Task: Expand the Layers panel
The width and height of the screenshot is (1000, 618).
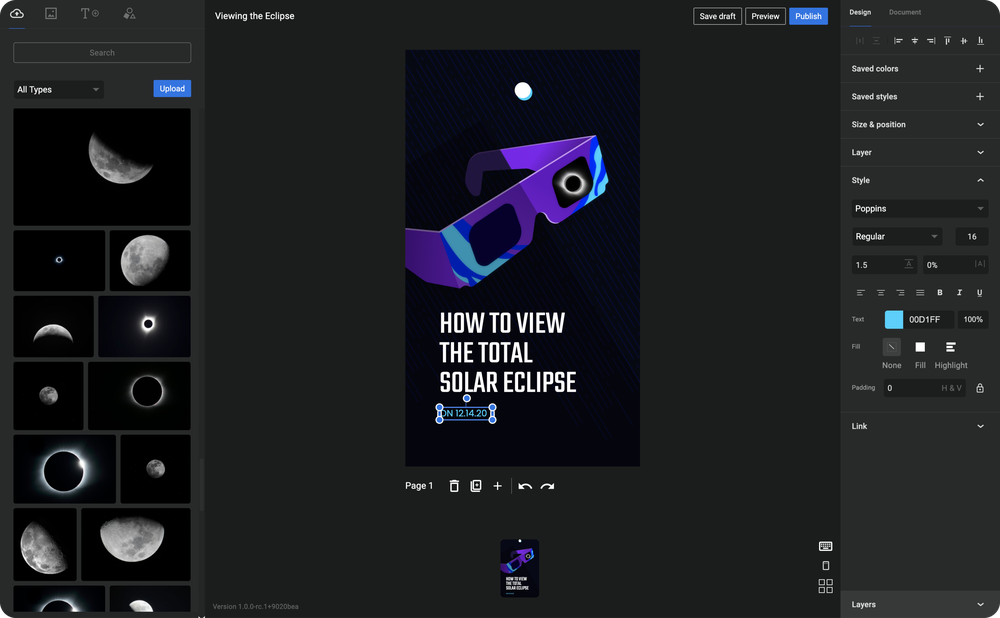Action: (x=918, y=604)
